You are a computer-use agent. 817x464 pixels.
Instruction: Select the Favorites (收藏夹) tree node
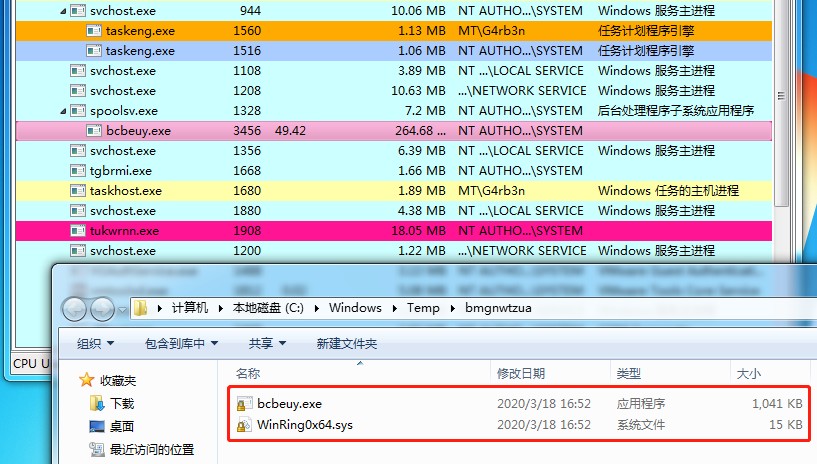tap(118, 381)
